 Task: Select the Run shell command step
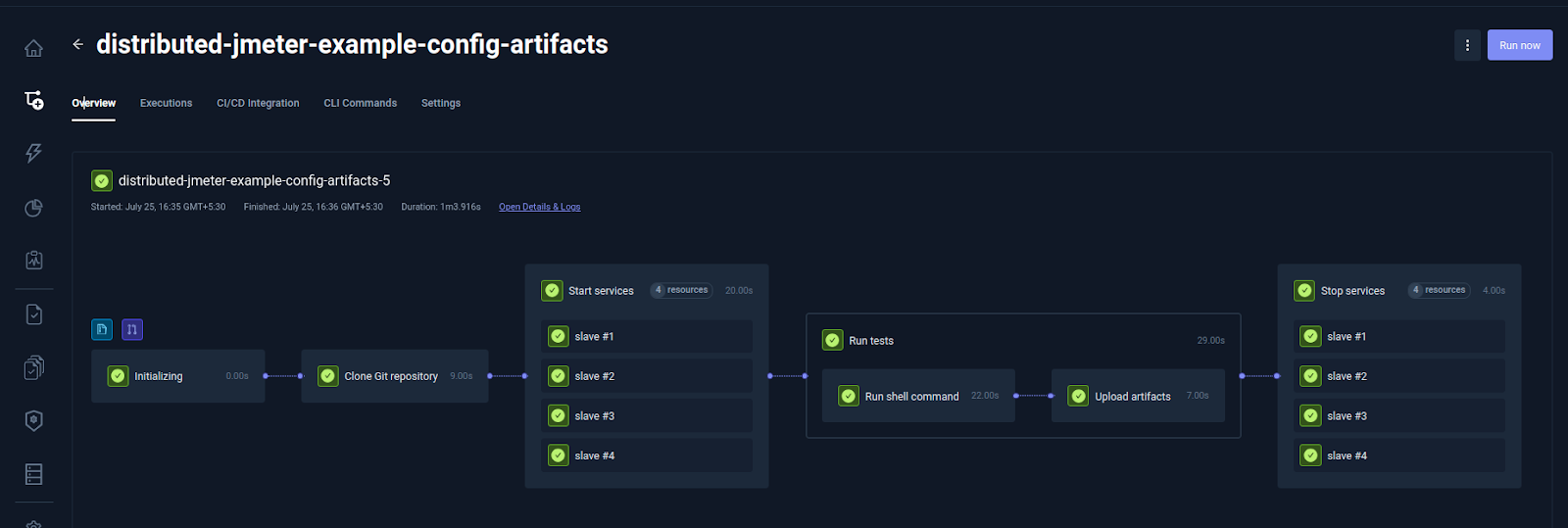918,396
